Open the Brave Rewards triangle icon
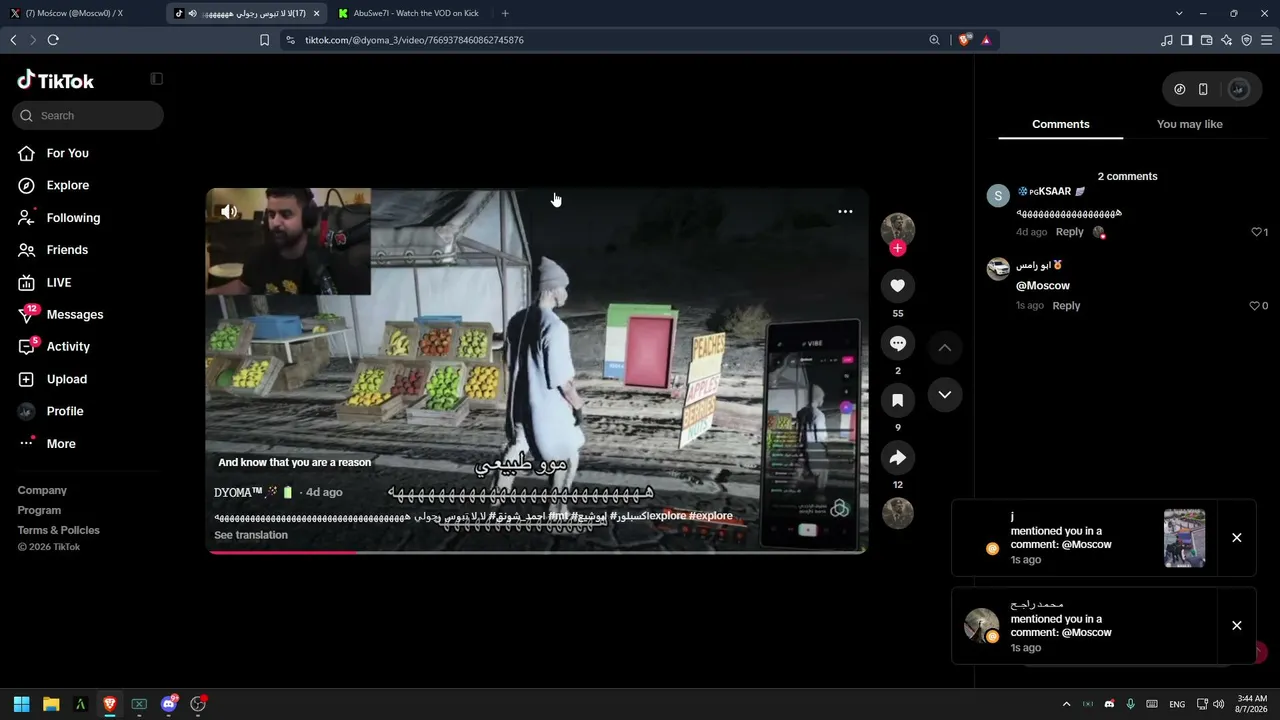This screenshot has width=1280, height=720. coord(986,40)
